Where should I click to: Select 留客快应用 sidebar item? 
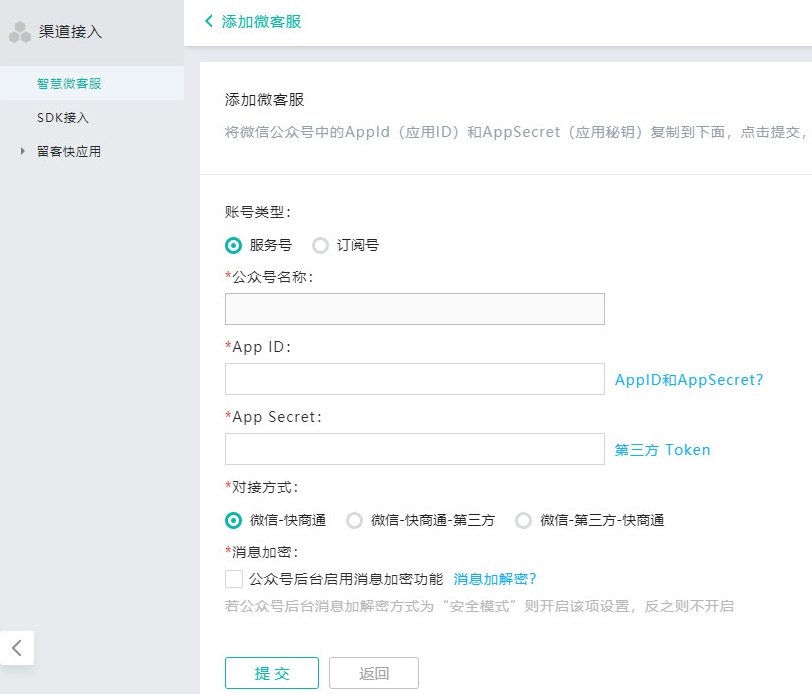coord(69,152)
